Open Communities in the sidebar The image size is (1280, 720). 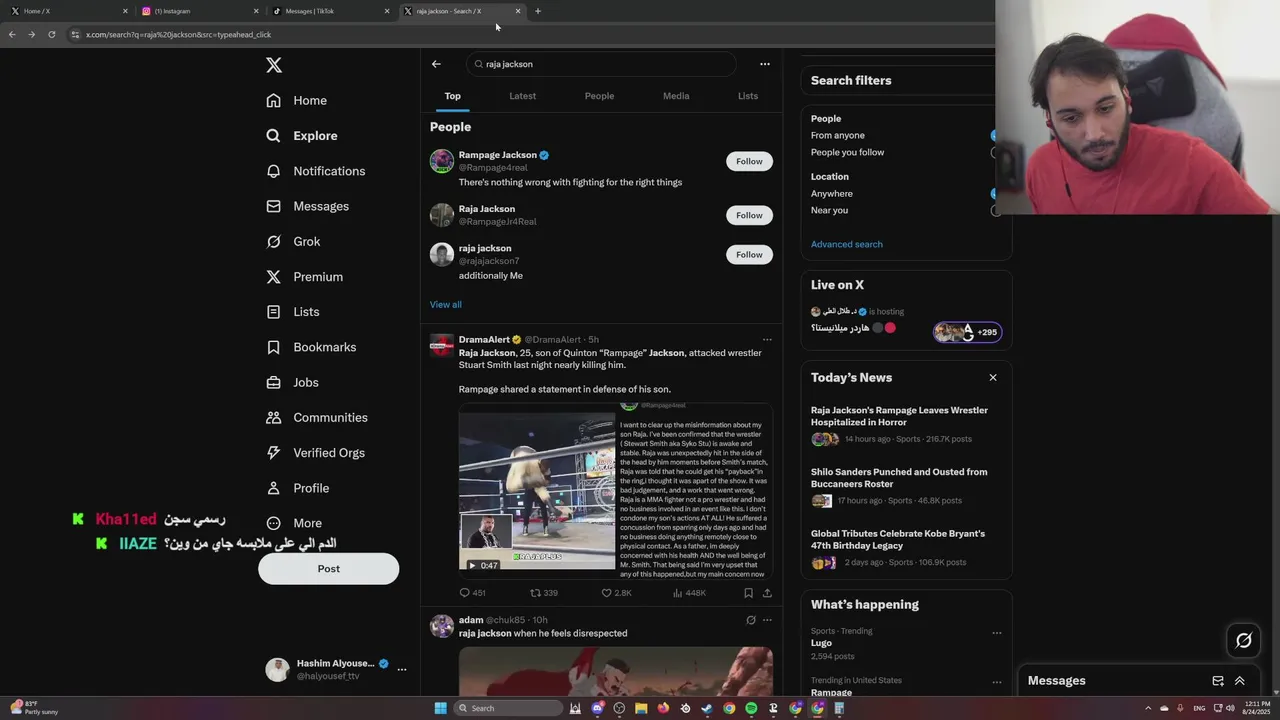[317, 417]
